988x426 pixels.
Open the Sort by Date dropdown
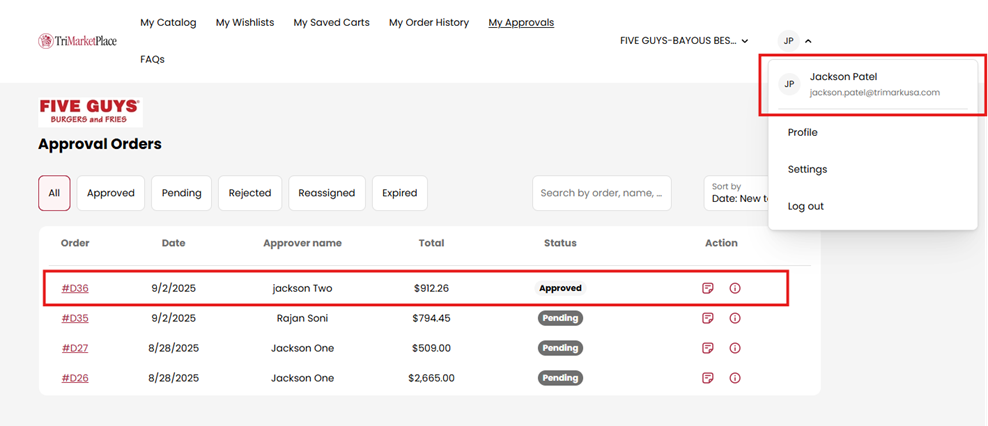click(737, 193)
